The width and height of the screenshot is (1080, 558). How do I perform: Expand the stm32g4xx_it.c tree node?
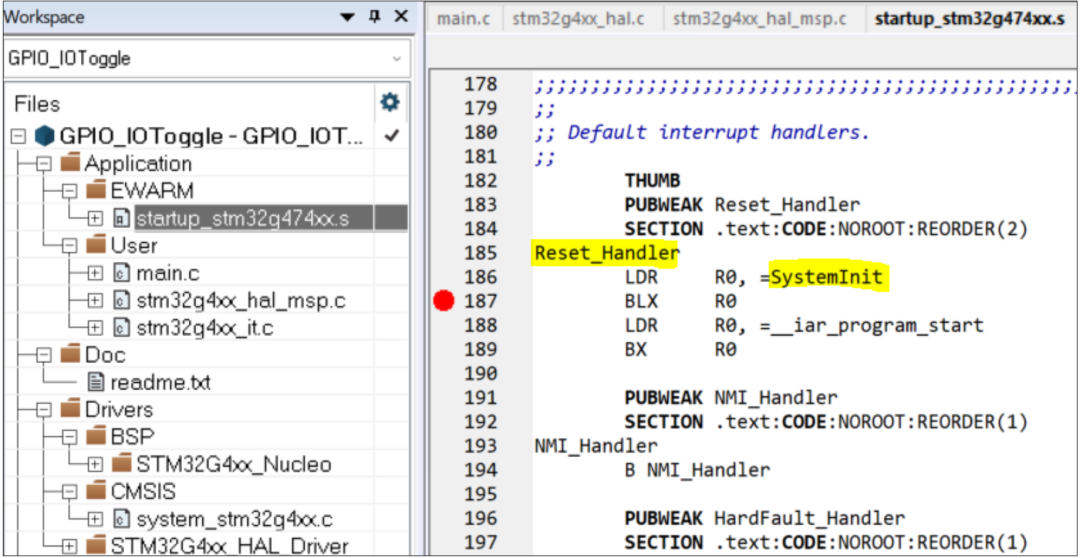click(95, 328)
